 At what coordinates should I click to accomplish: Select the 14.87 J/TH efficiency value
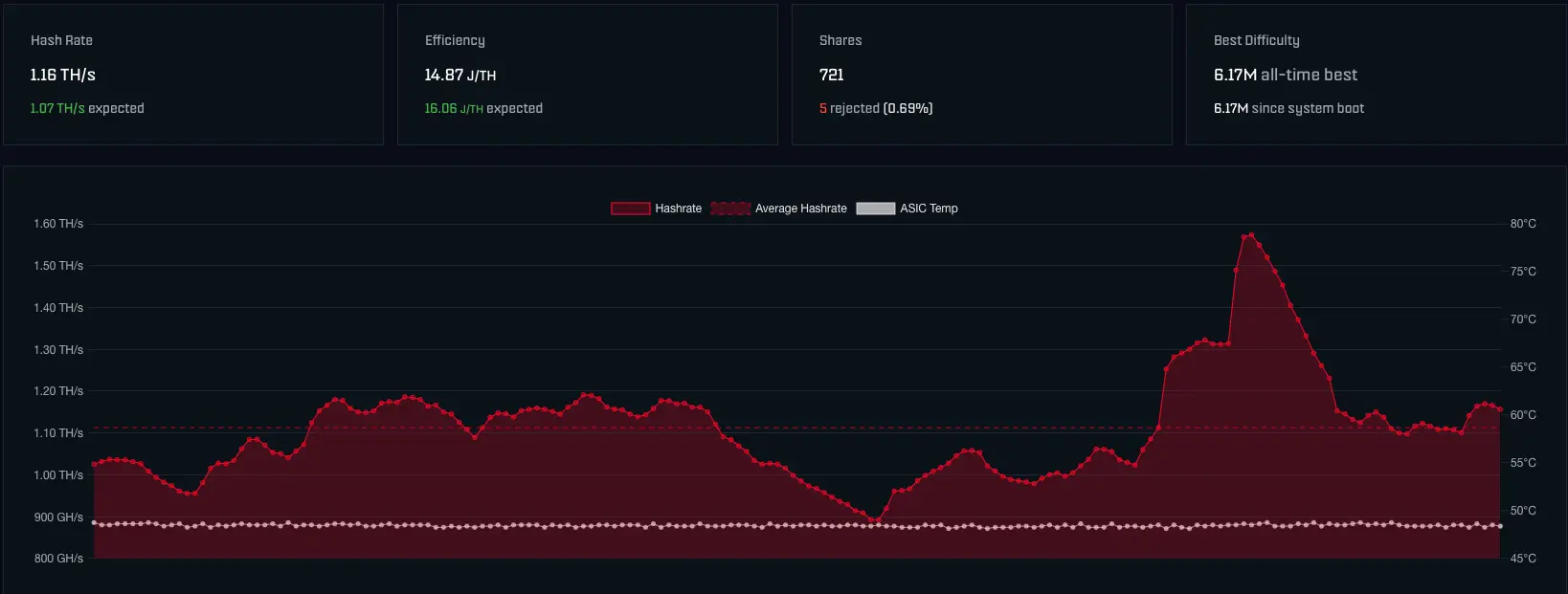(x=460, y=75)
